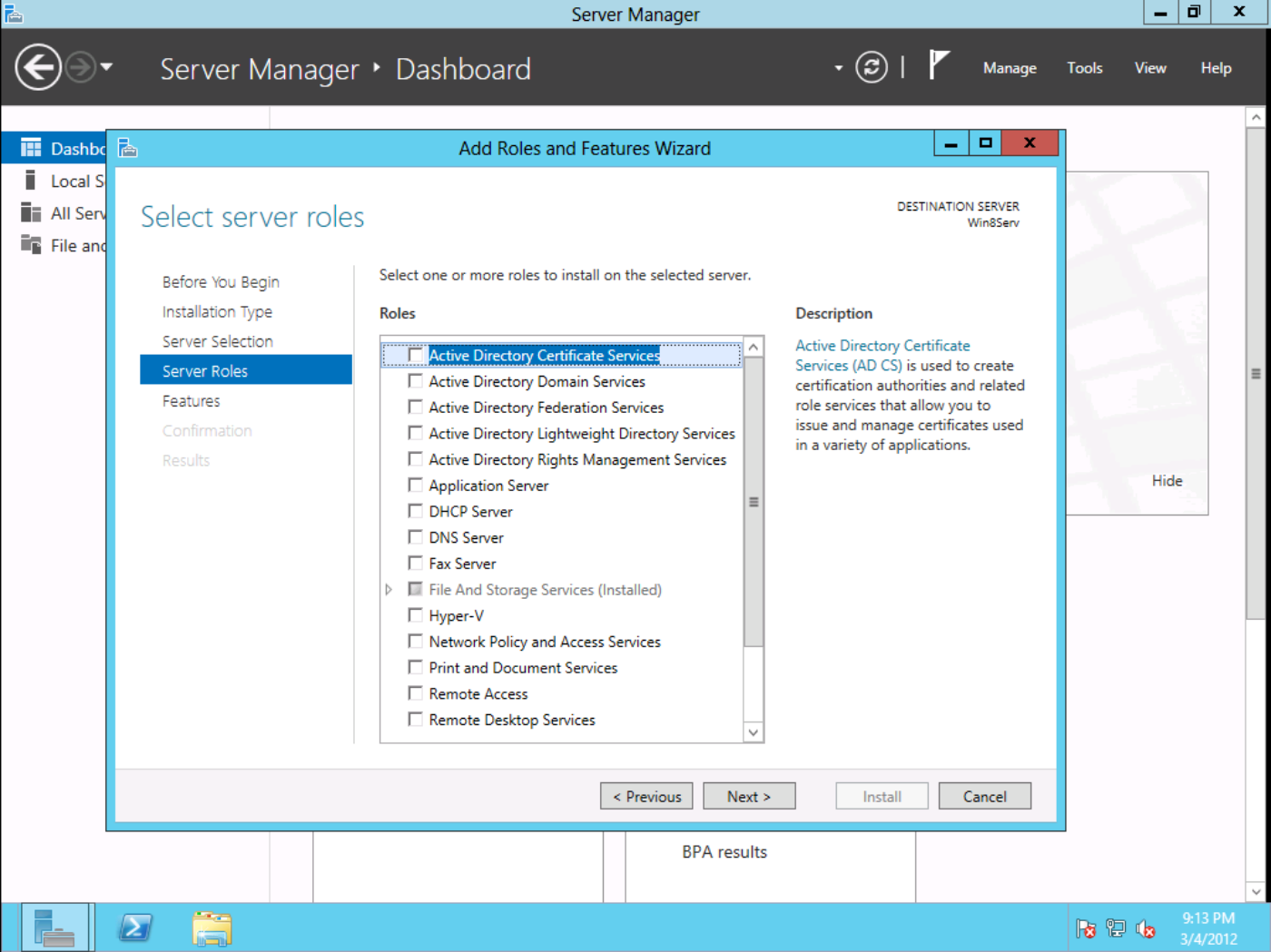Enable the Hyper-V role checkbox
1271x952 pixels.
coord(415,615)
